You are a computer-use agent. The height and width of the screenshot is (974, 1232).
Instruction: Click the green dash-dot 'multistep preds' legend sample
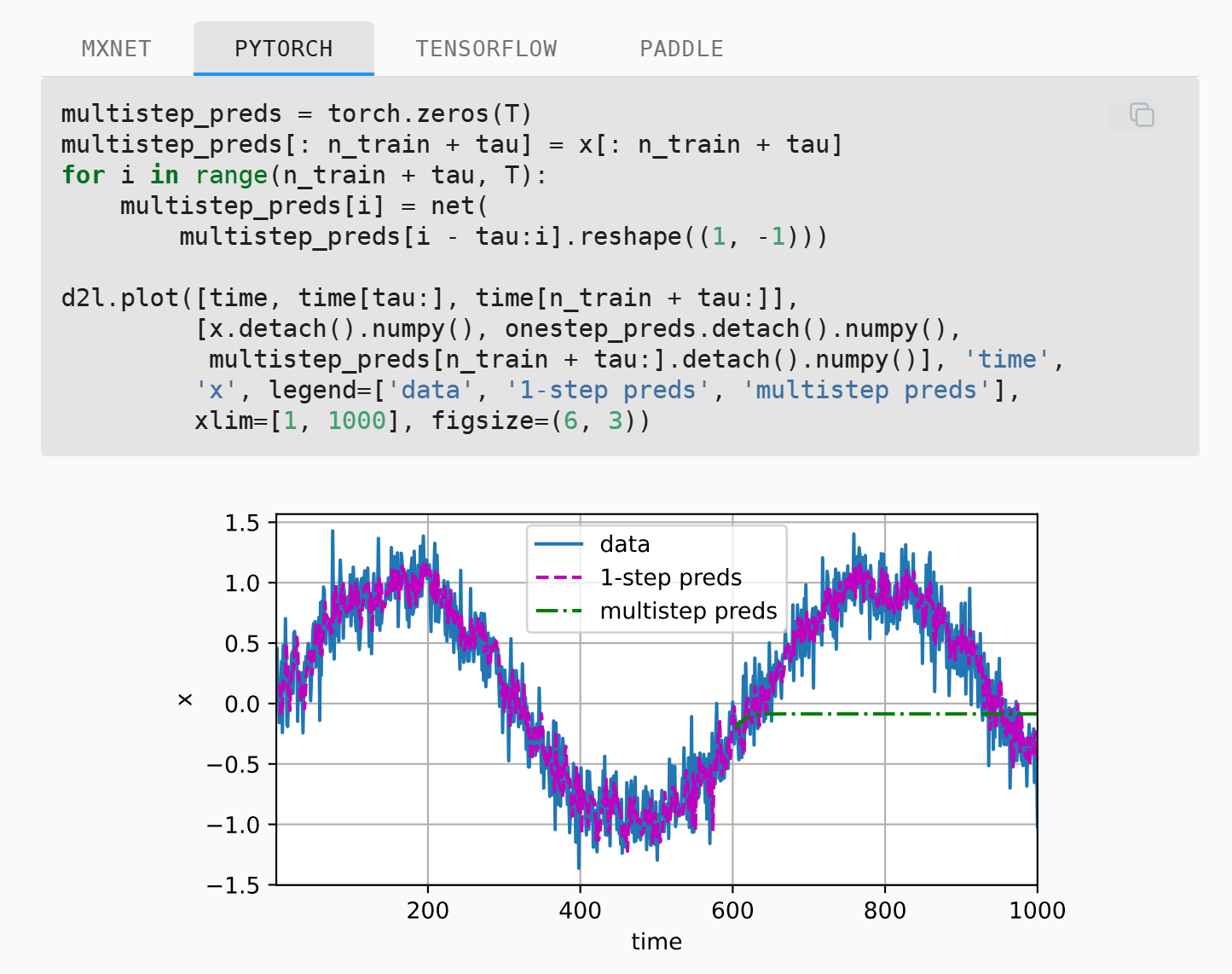(x=558, y=611)
